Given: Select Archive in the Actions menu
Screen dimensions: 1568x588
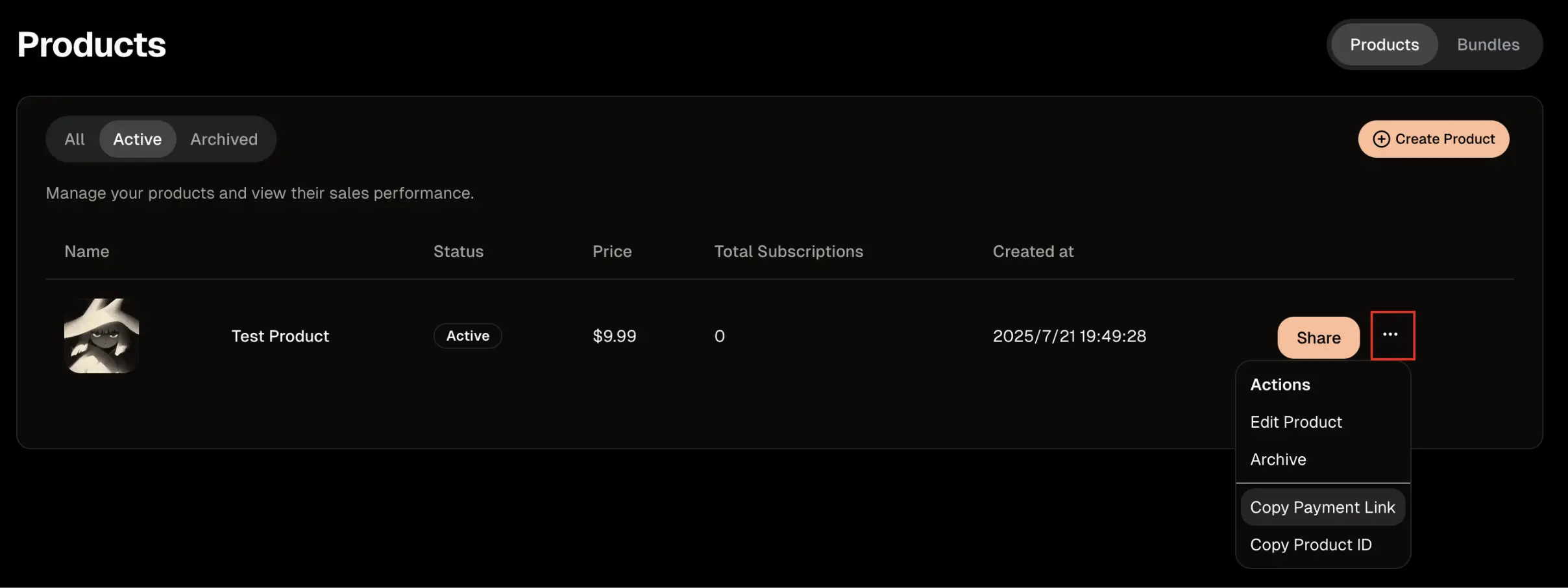Looking at the screenshot, I should (x=1278, y=459).
